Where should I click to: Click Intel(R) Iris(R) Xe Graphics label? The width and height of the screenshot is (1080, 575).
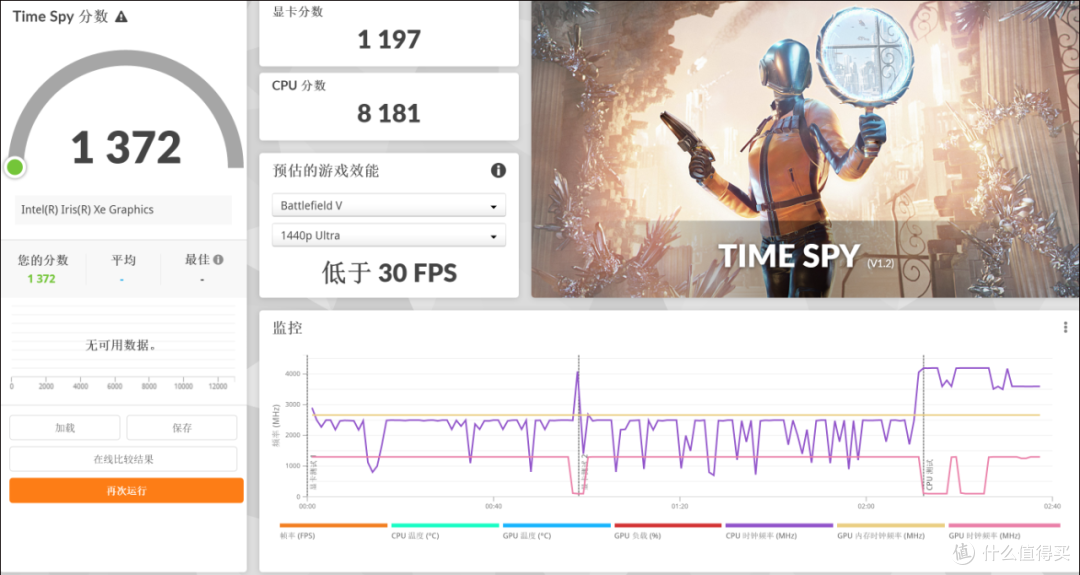coord(87,209)
